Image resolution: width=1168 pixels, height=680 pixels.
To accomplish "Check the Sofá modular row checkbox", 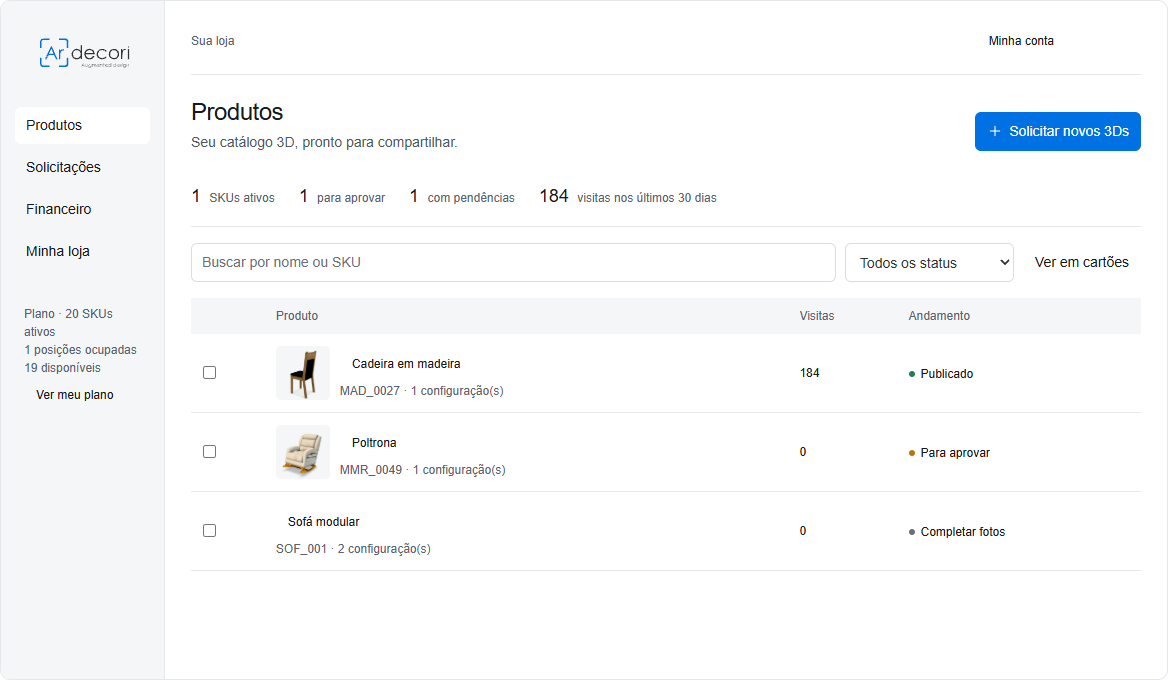I will 209,530.
